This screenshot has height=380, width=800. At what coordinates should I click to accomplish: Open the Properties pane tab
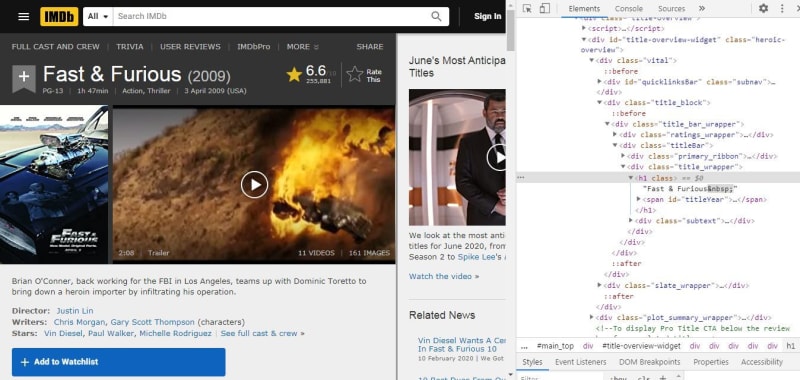(711, 362)
